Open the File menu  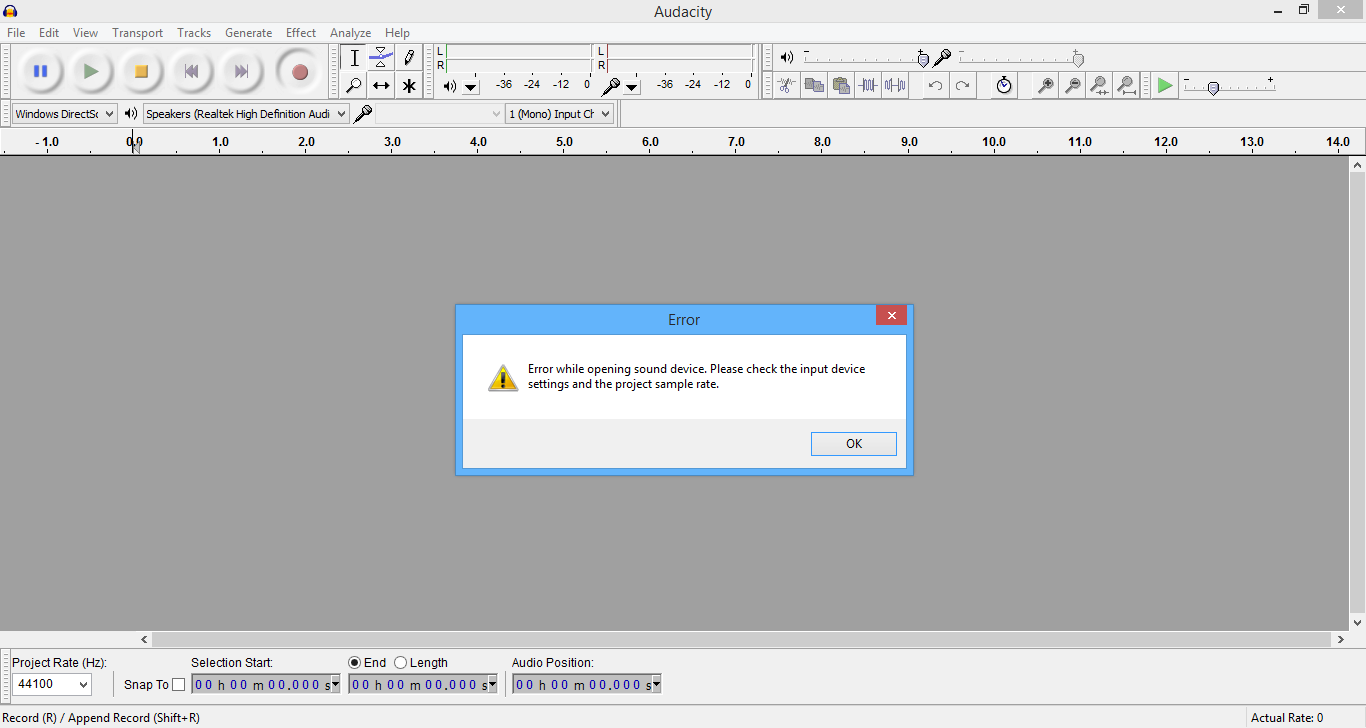tap(16, 33)
